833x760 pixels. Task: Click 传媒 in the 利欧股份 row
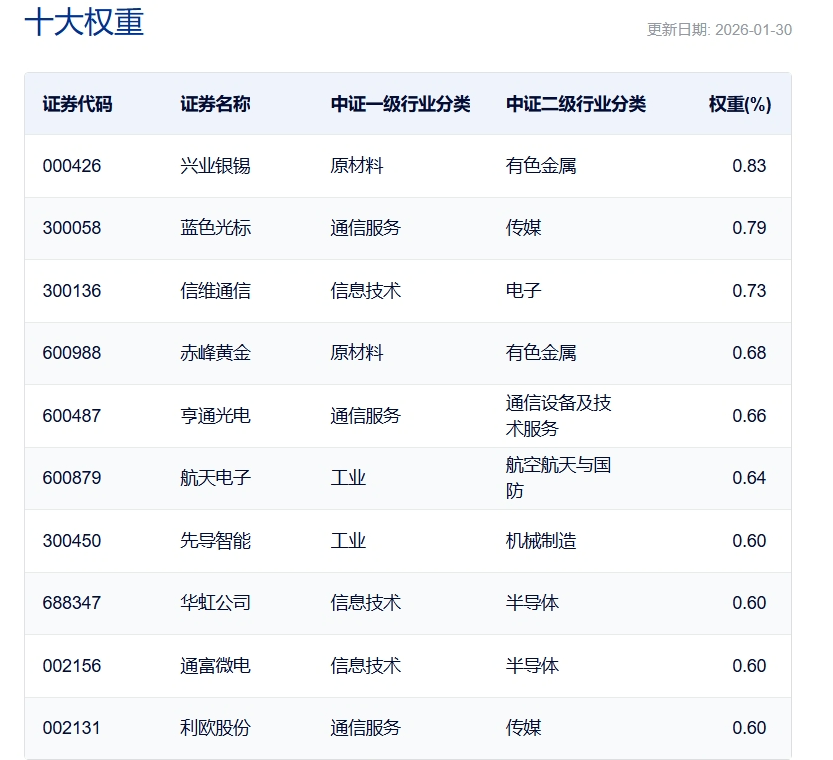523,728
